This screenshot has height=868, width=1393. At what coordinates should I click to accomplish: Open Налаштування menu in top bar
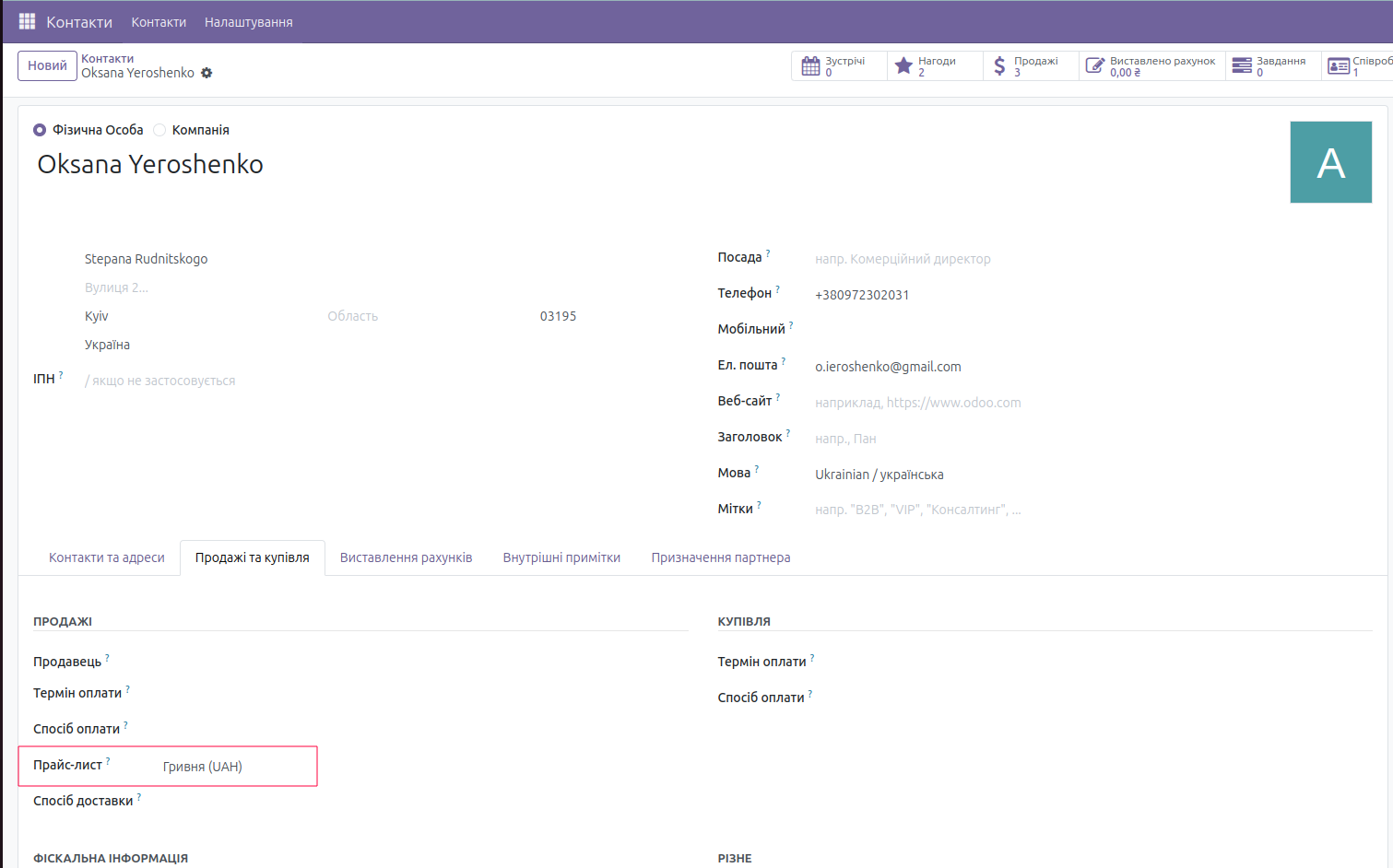point(249,22)
